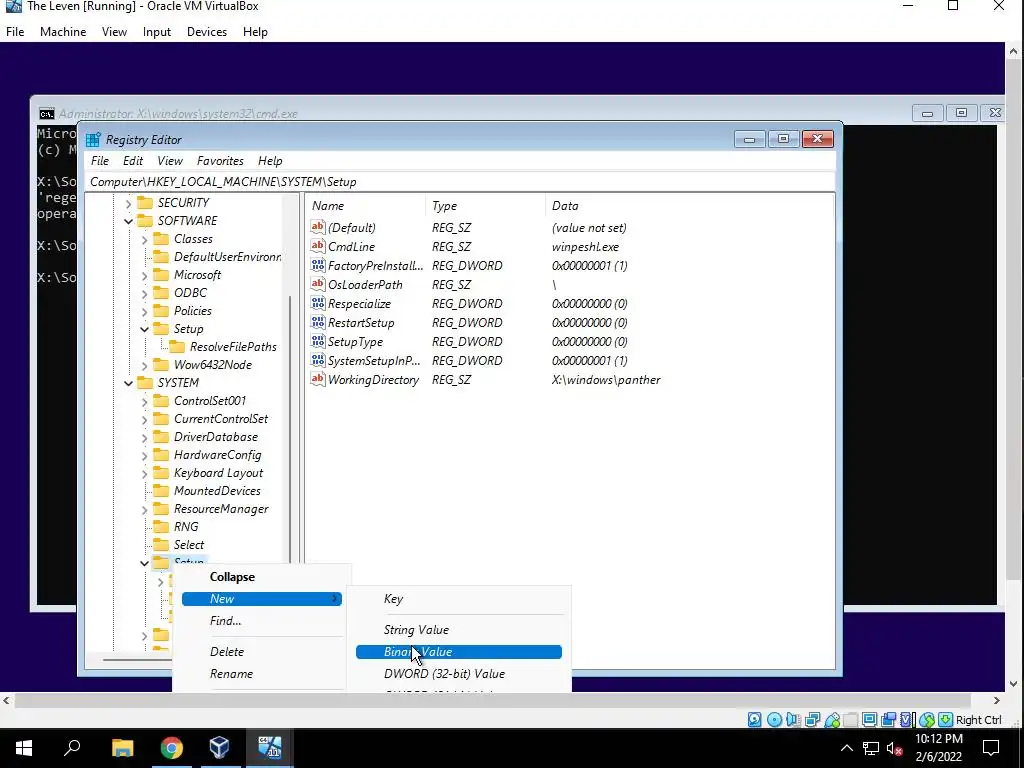Click the FactoryPreInstall DWORD value icon
Screen dimensions: 1024x768
pyautogui.click(x=317, y=265)
